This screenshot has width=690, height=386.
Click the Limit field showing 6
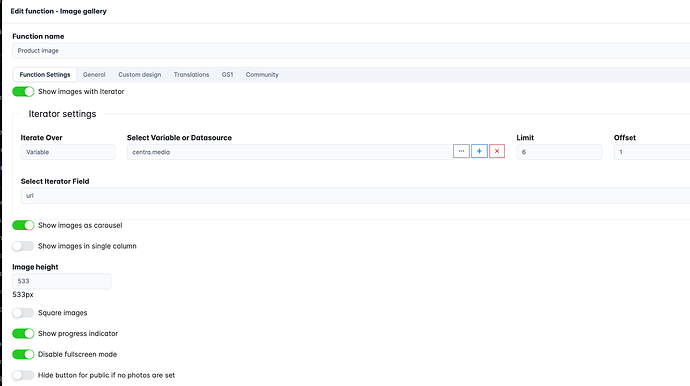(559, 152)
